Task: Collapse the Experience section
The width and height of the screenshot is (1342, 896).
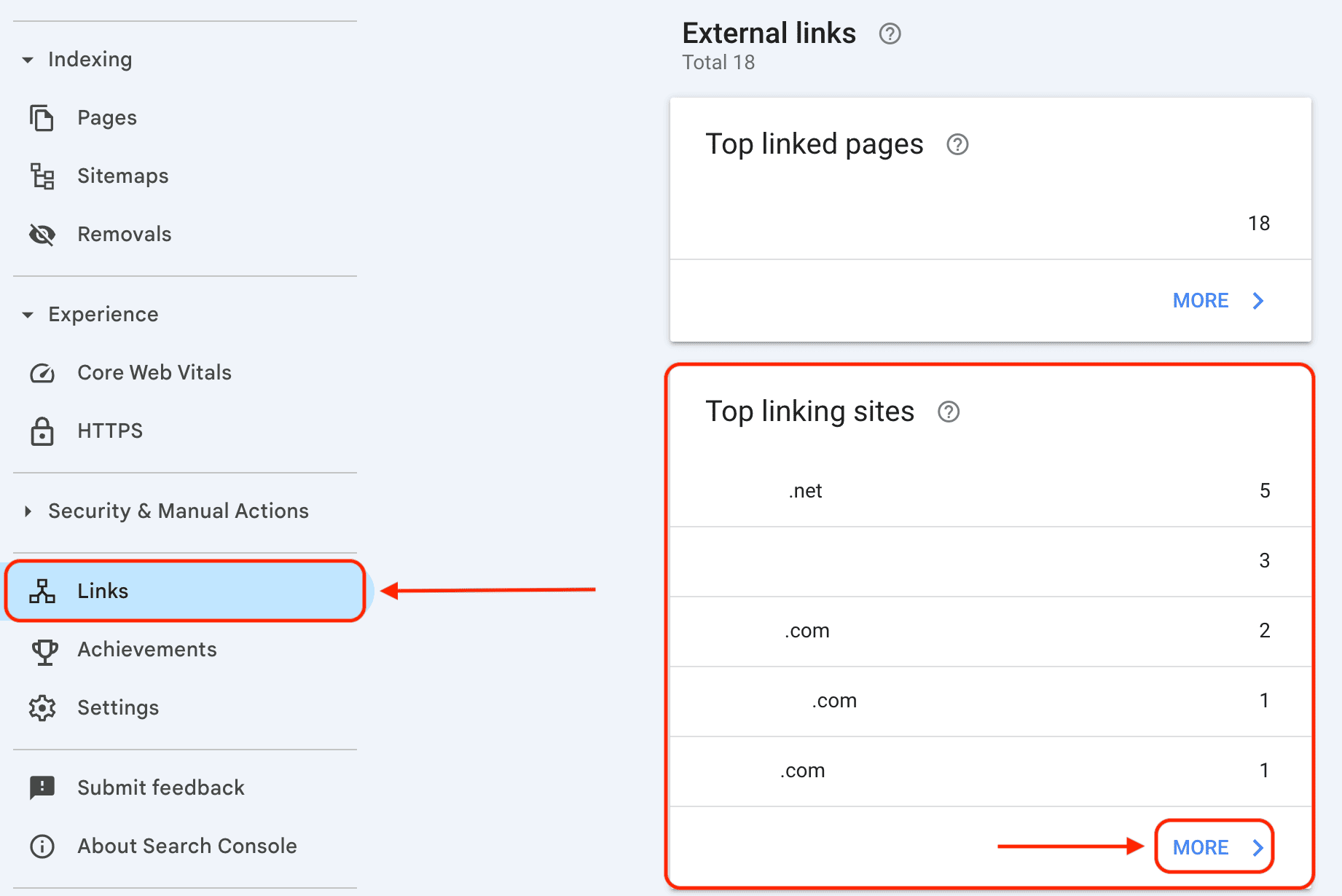Action: point(28,315)
